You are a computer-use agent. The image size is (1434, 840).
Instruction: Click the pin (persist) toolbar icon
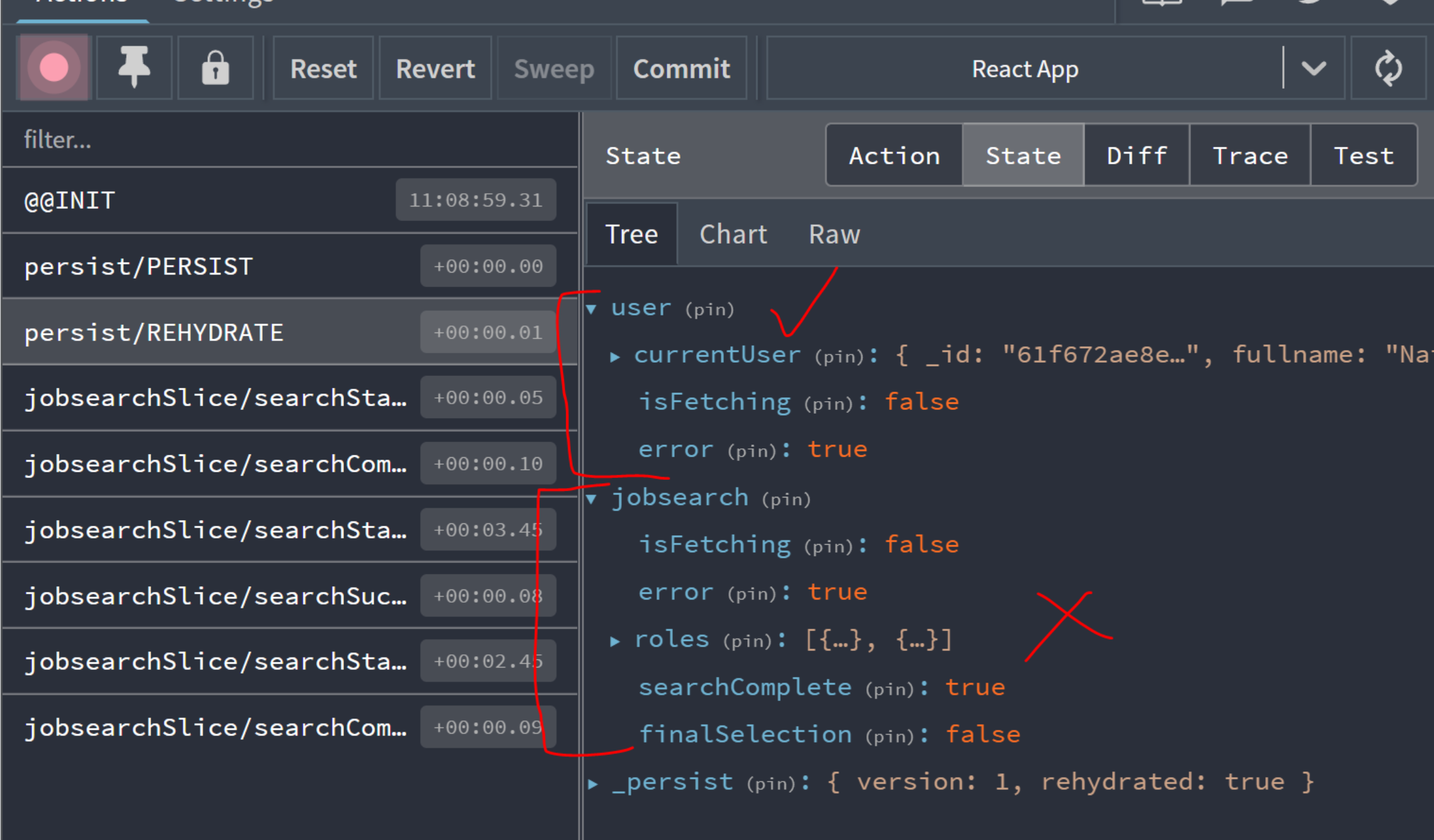(134, 68)
